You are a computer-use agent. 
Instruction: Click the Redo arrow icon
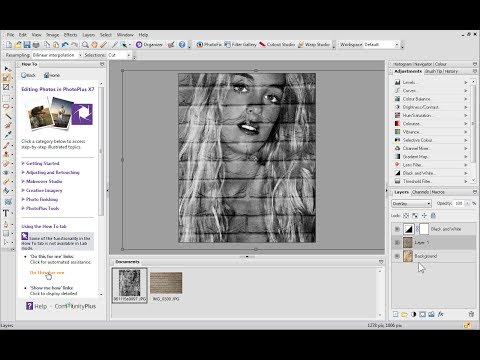click(74, 45)
